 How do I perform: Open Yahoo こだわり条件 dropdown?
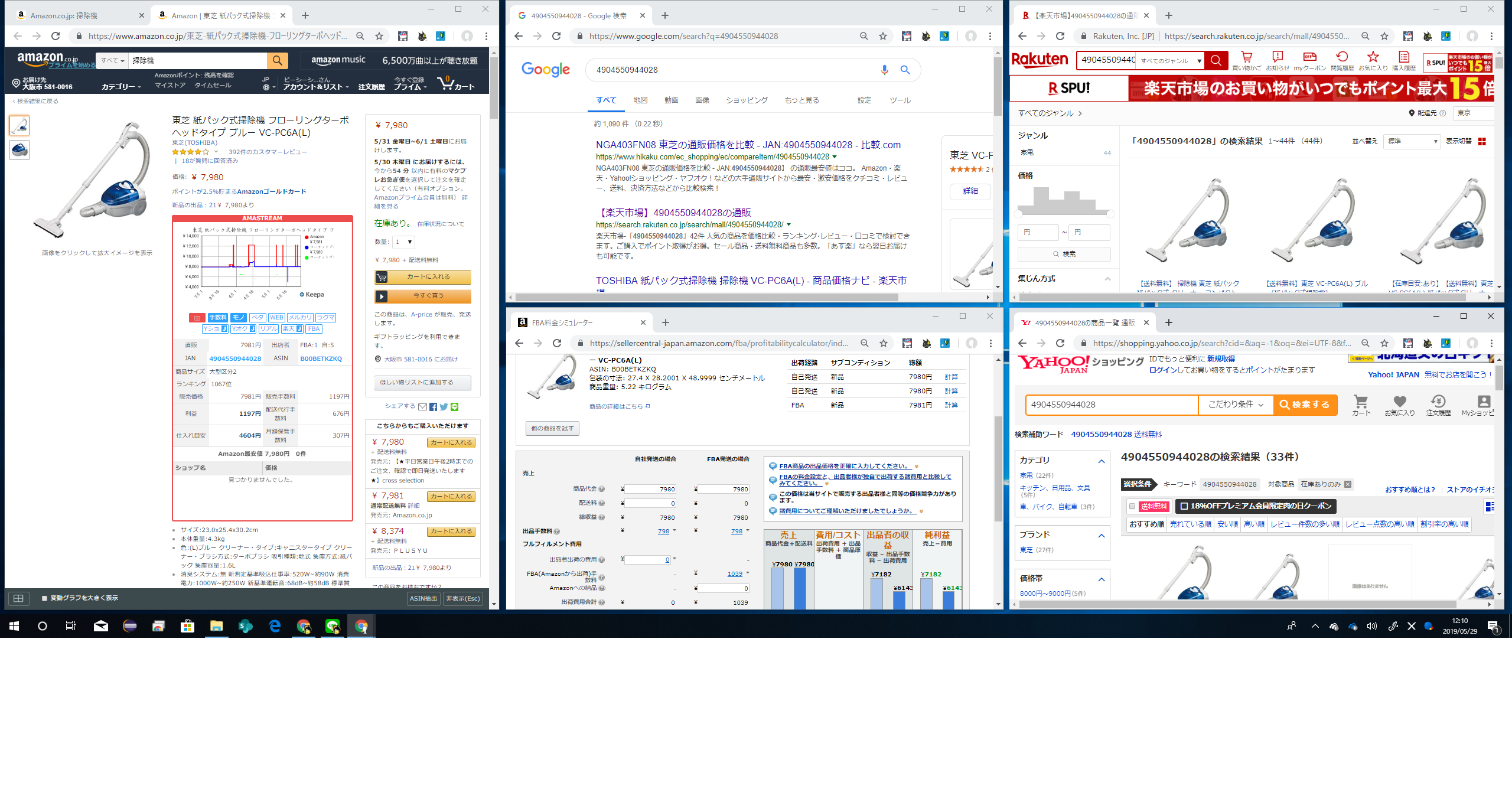(x=1236, y=405)
